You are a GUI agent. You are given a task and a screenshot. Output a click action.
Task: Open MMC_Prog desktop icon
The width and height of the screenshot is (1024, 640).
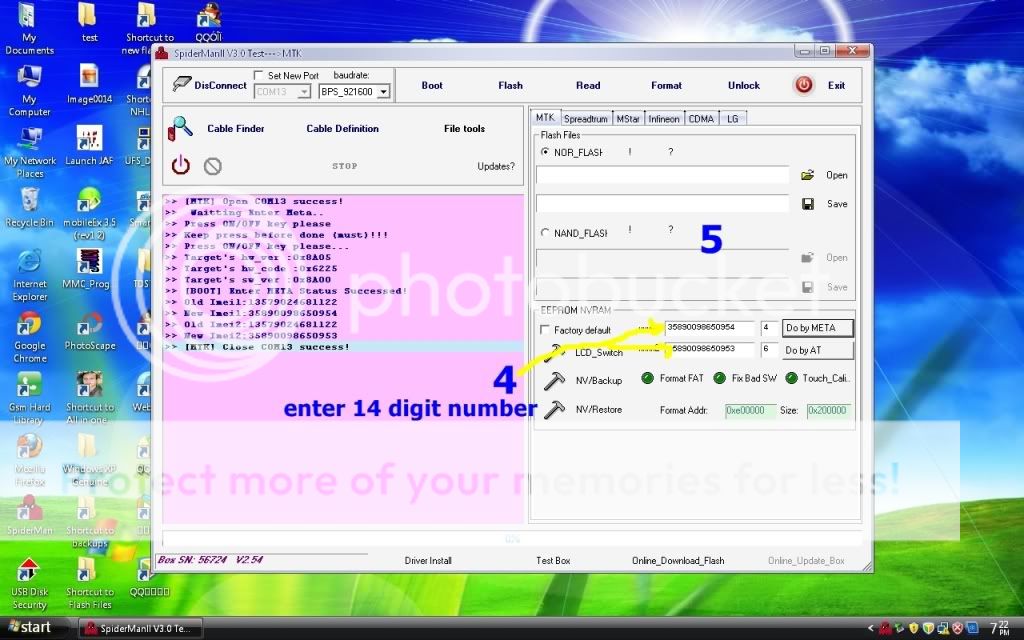point(87,268)
